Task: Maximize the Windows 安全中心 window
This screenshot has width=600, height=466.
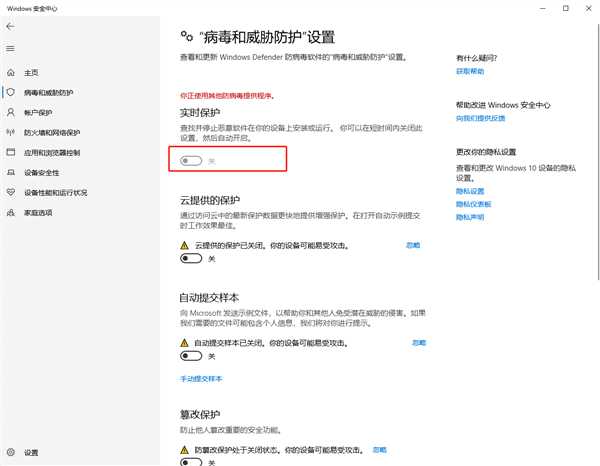Action: click(566, 8)
